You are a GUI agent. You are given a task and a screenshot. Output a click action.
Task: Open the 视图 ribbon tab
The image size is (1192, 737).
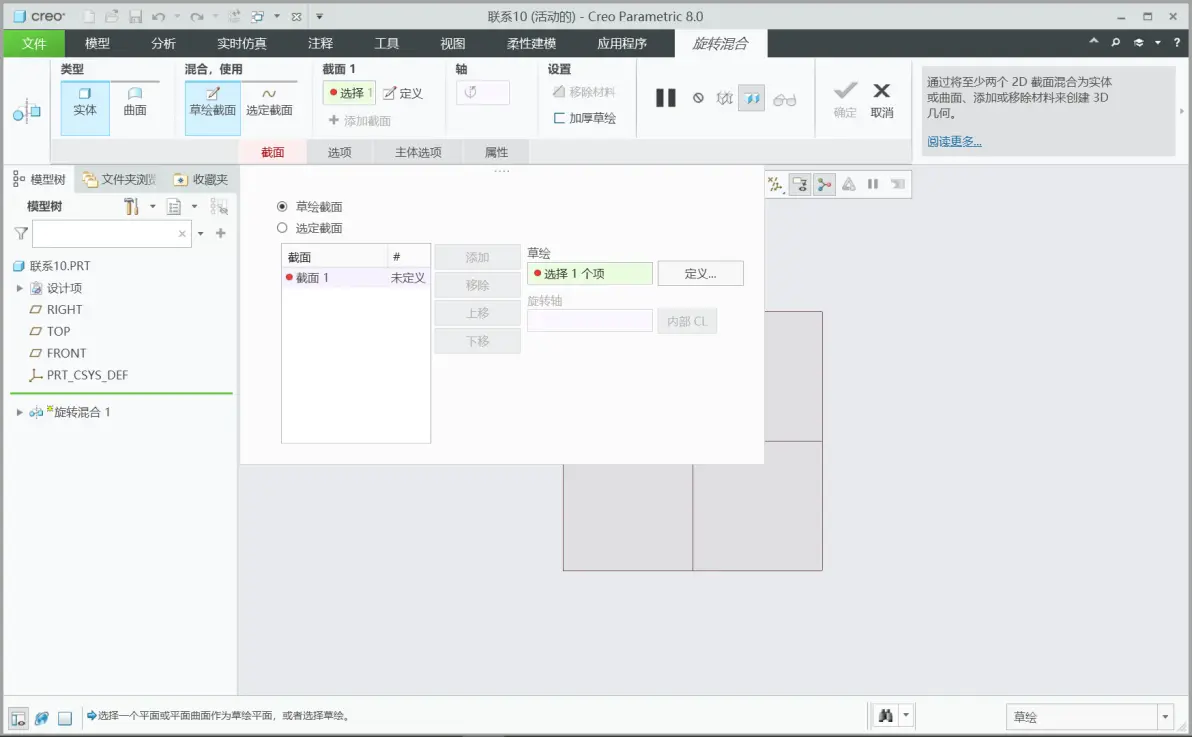452,43
